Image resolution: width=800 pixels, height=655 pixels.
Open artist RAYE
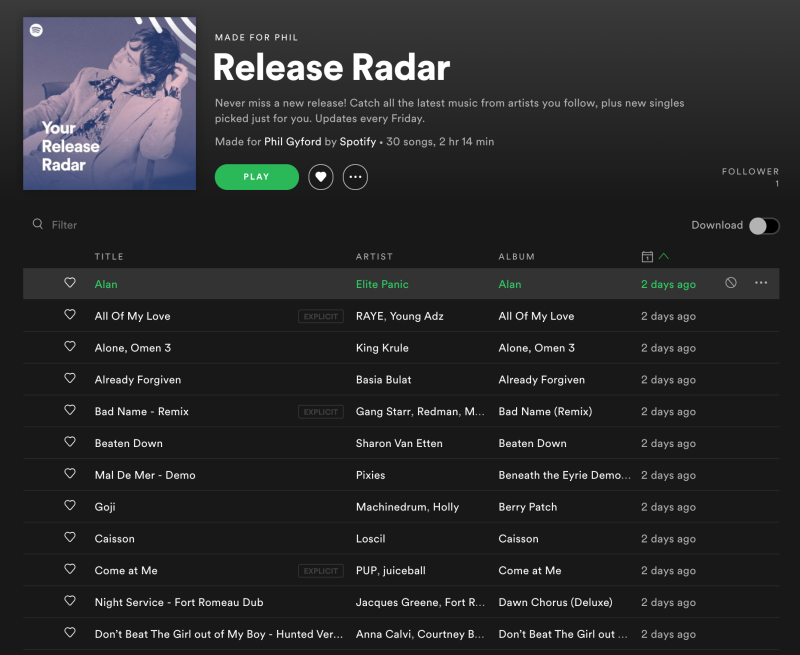(x=369, y=316)
